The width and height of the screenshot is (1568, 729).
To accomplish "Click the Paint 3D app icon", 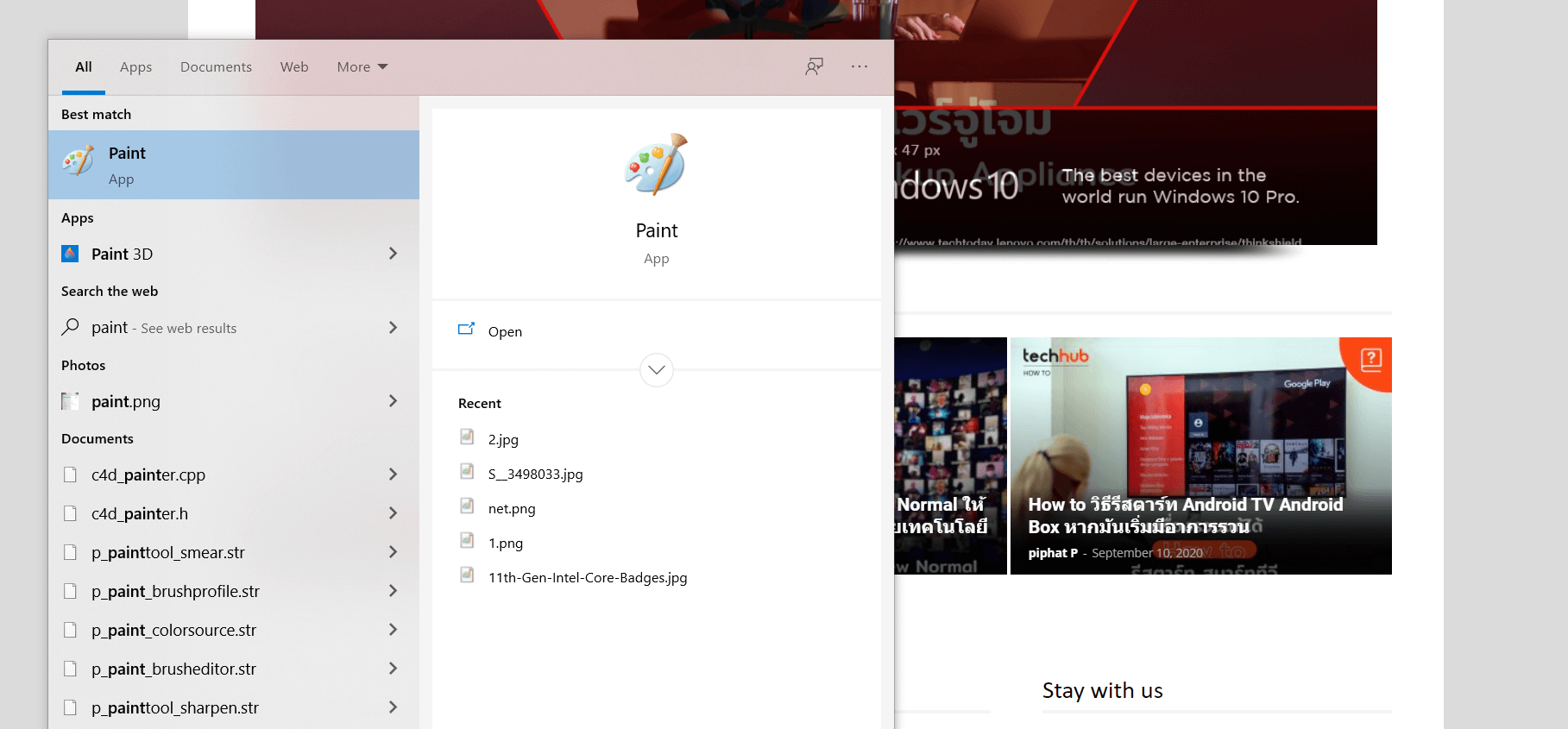I will click(70, 254).
